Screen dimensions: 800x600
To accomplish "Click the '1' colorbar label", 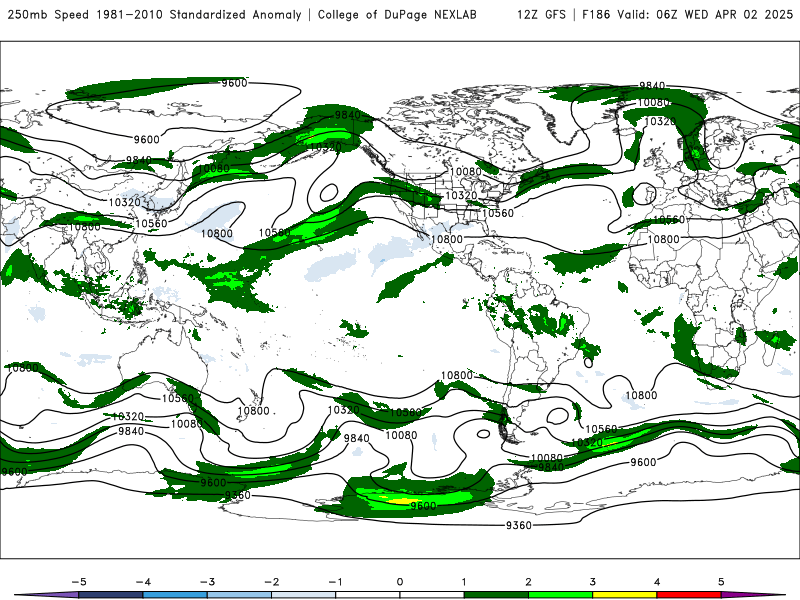I will pyautogui.click(x=464, y=582).
